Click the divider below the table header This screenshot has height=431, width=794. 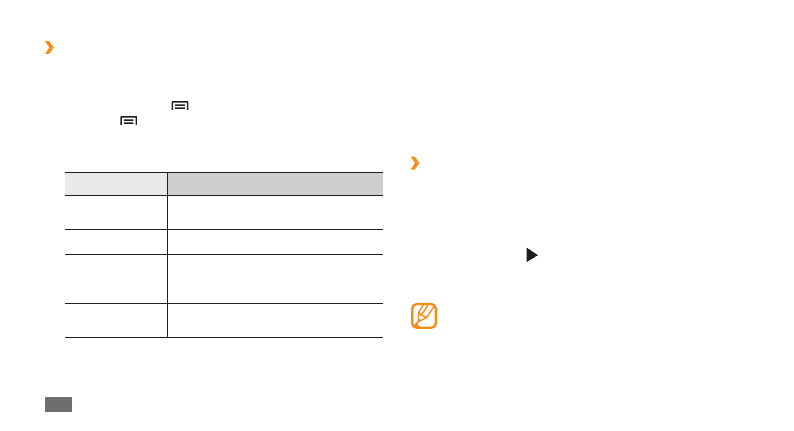coord(224,195)
